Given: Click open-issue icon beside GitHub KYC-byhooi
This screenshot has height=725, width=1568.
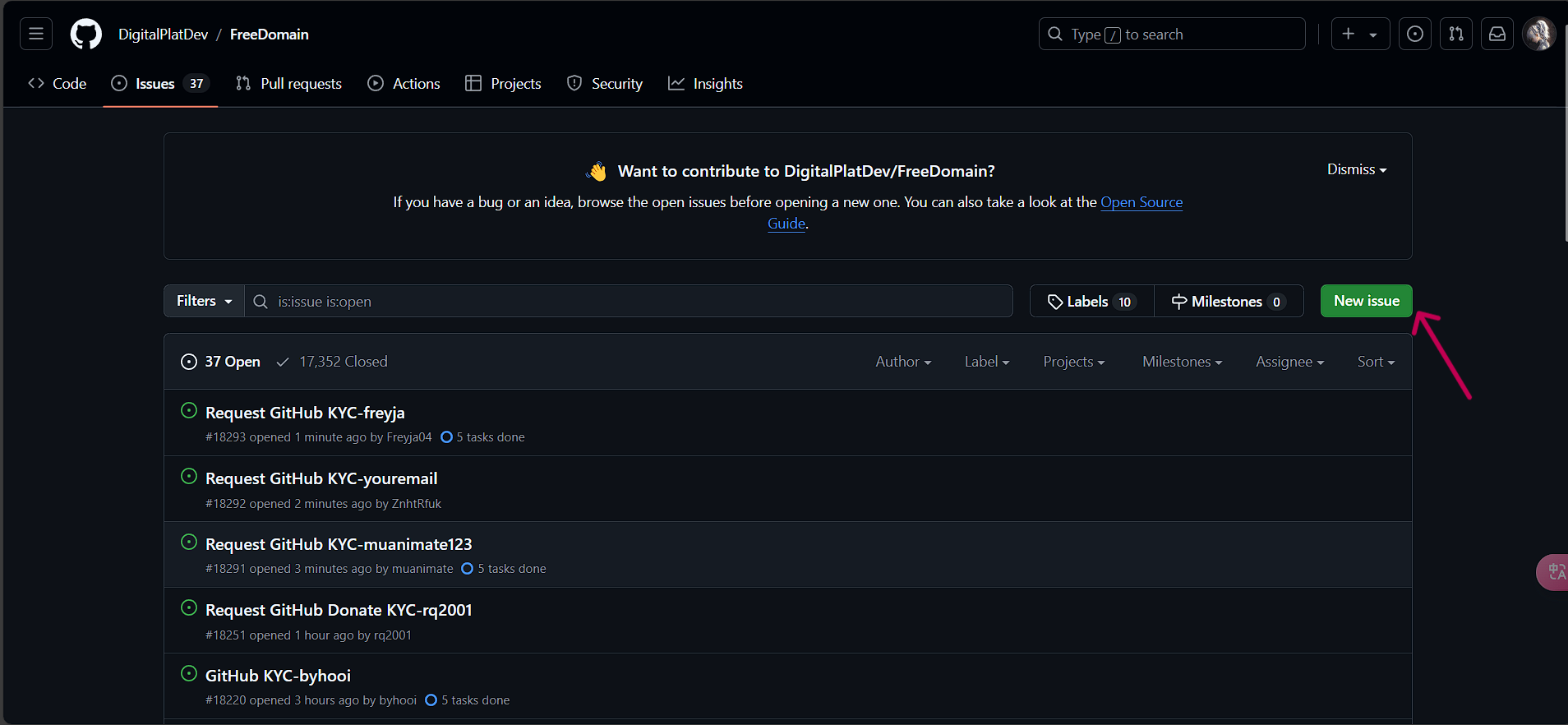Looking at the screenshot, I should 189,673.
